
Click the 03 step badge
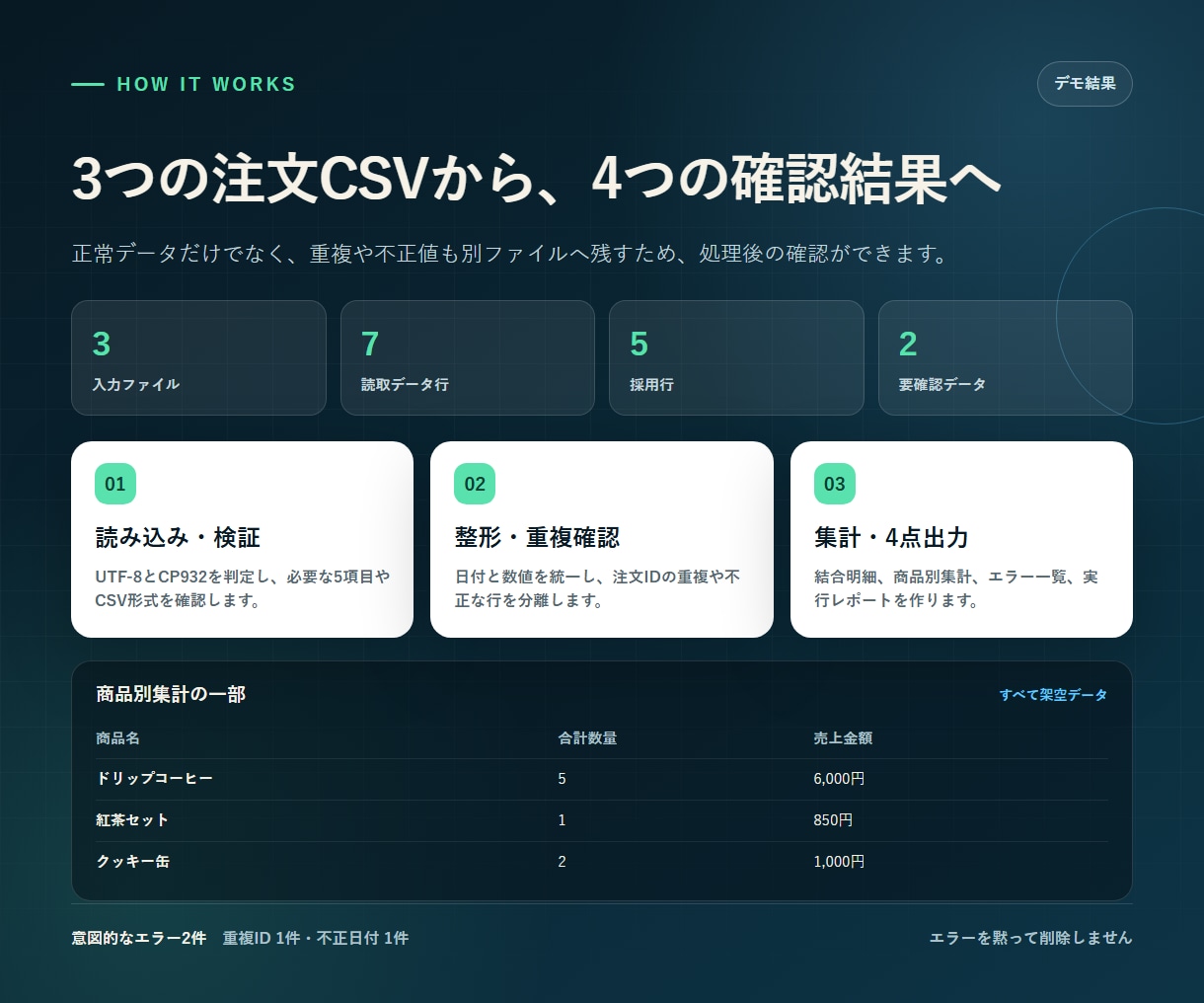tap(835, 484)
